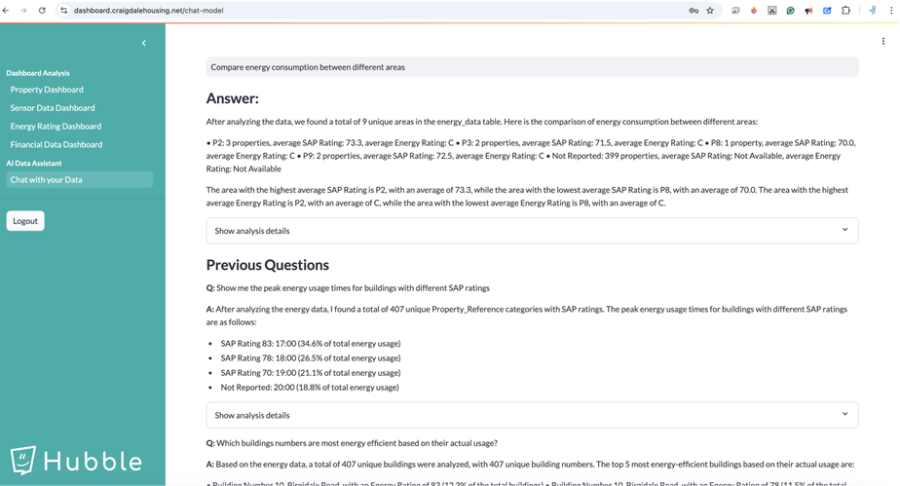Click the Logout button

click(25, 221)
